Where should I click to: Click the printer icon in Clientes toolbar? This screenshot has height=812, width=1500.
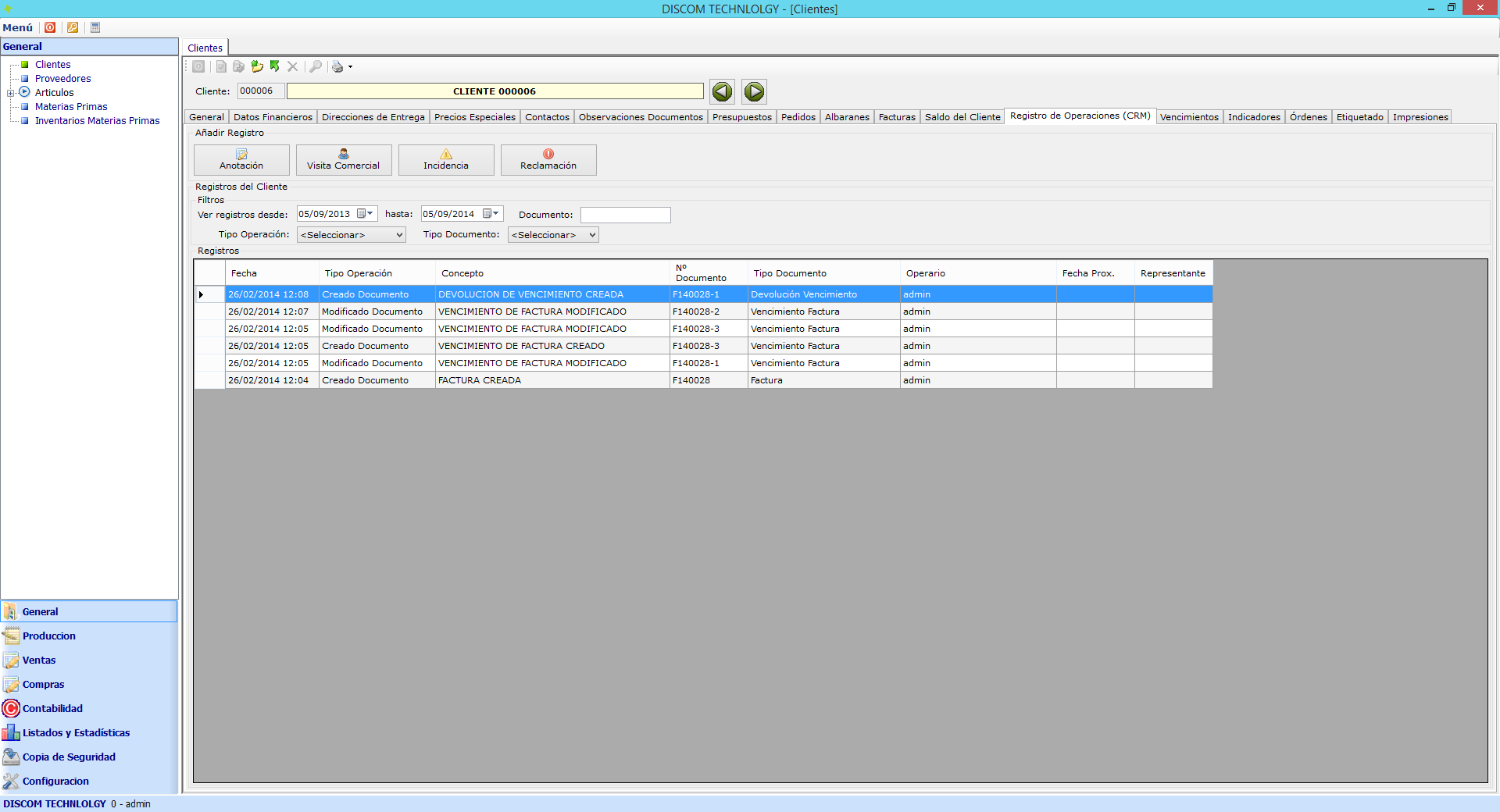(x=337, y=66)
